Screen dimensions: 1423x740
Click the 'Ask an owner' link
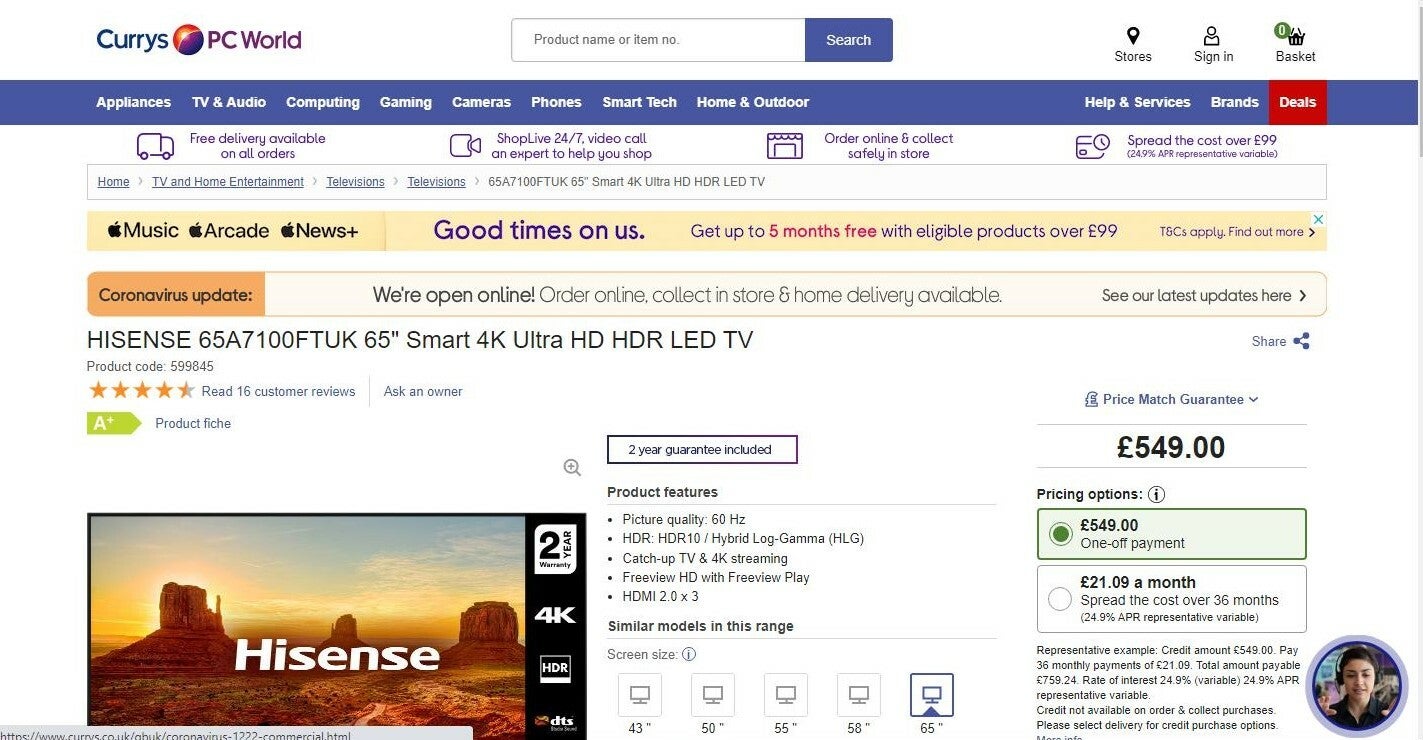423,392
